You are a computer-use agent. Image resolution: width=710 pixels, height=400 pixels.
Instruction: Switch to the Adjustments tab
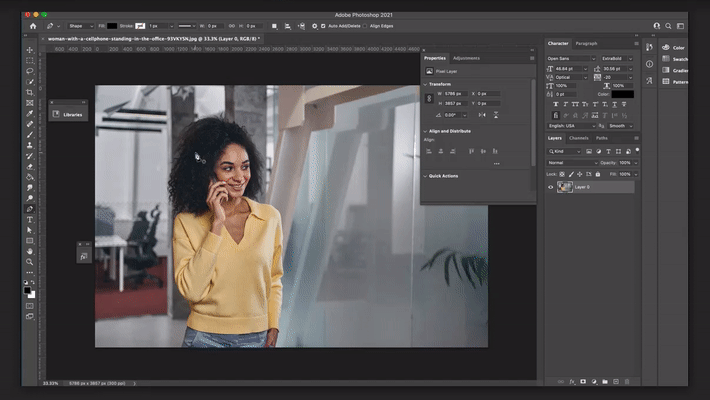click(x=466, y=58)
